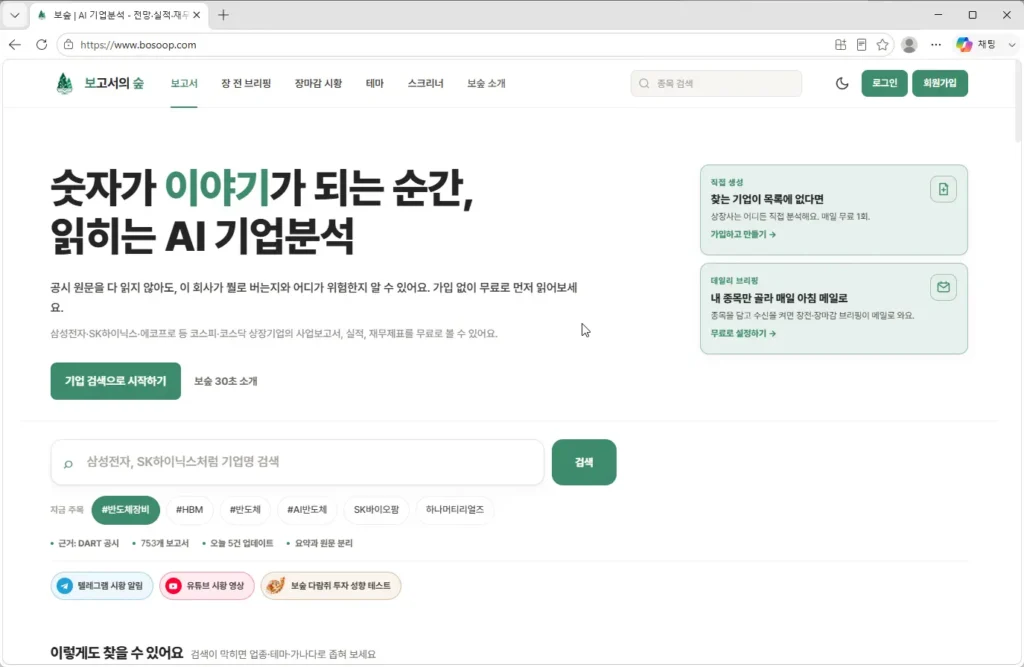1024x667 pixels.
Task: Click the 보고서의 숲 tree logo
Action: (x=64, y=84)
